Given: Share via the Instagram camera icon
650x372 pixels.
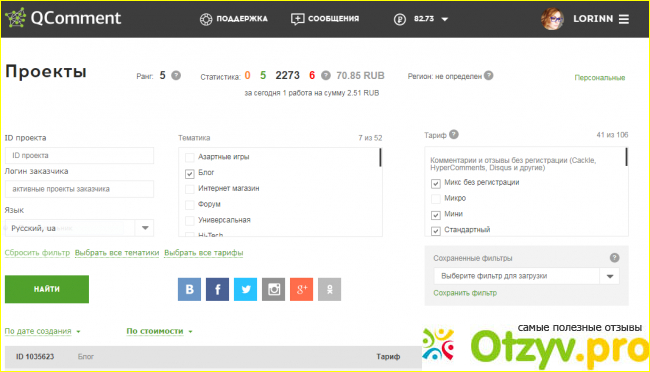Looking at the screenshot, I should click(274, 289).
